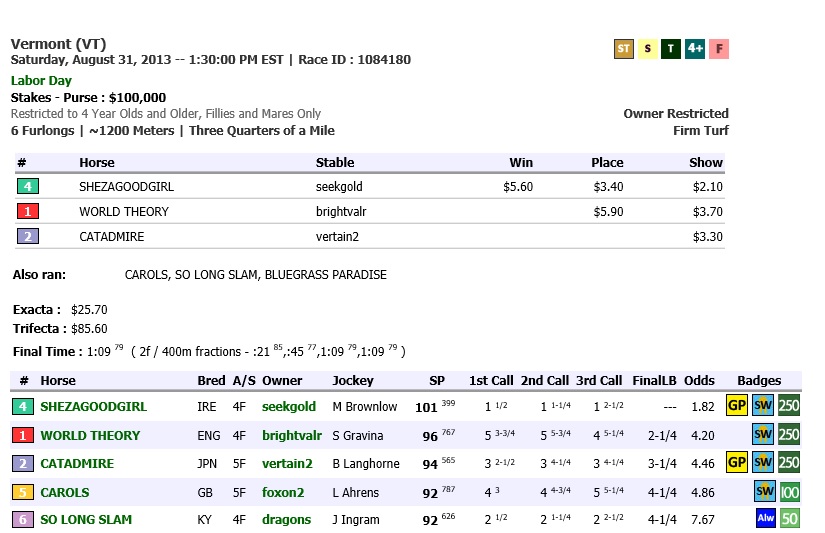
Task: Click the yellow S race icon
Action: (648, 49)
